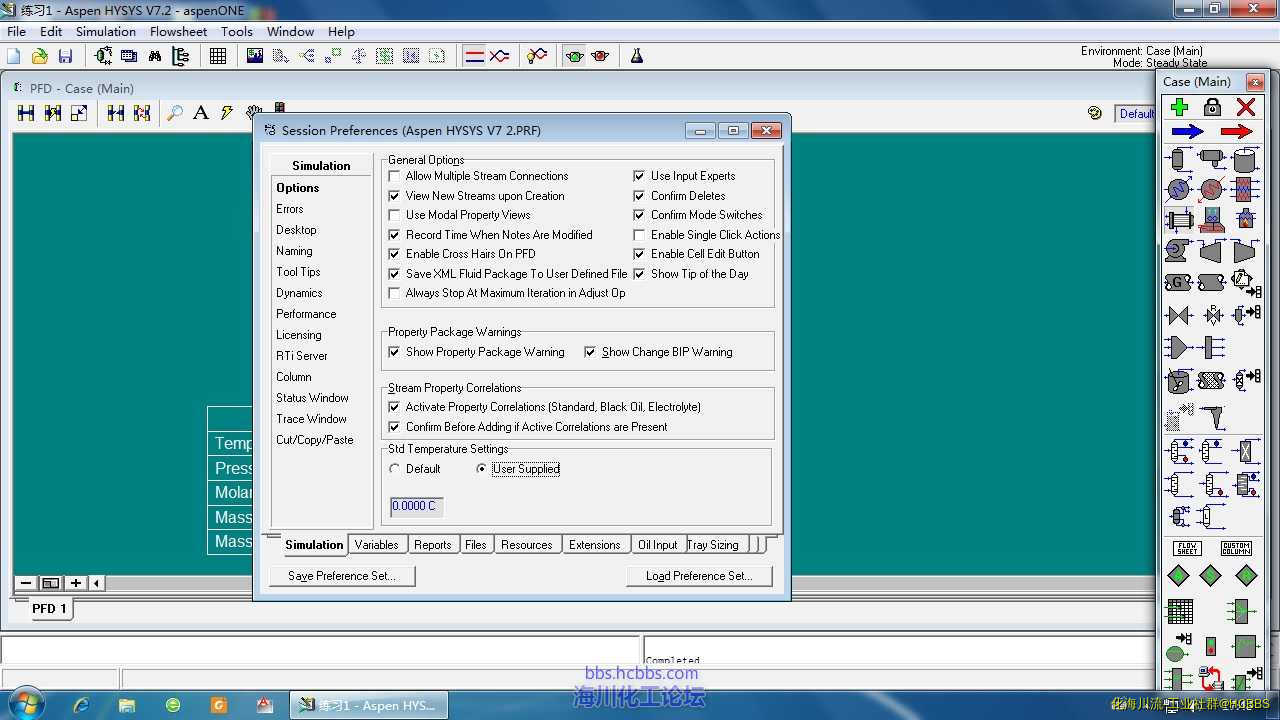Click the PFD 1 sheet tab
The height and width of the screenshot is (720, 1280).
click(49, 608)
